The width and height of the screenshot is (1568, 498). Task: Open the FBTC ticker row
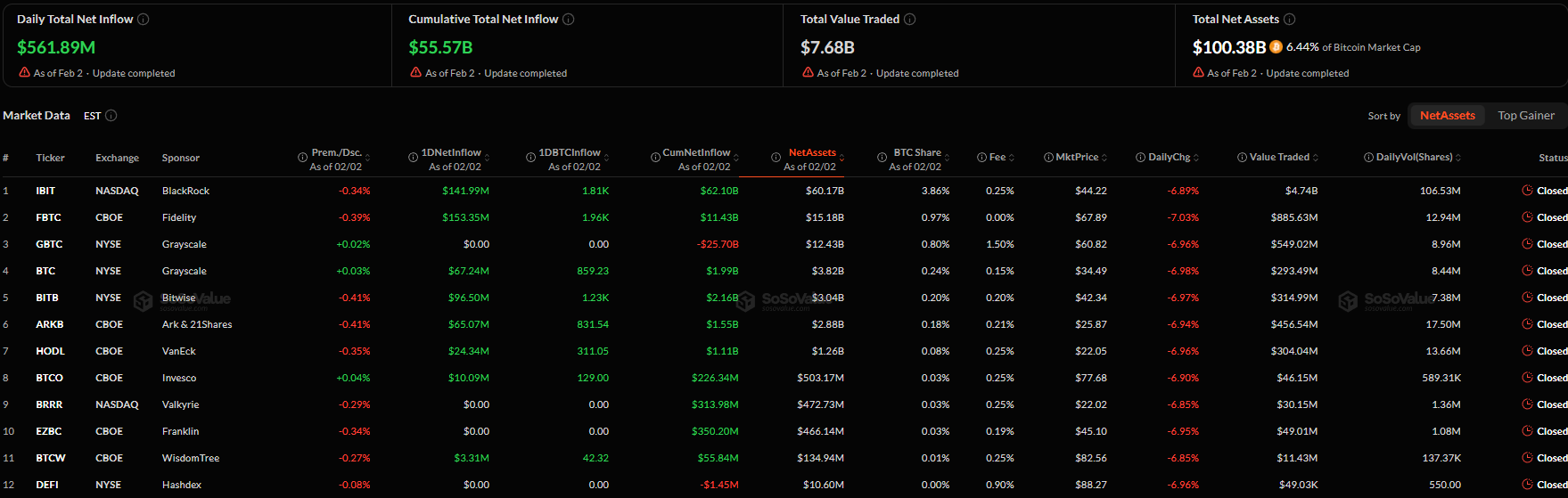click(x=48, y=217)
